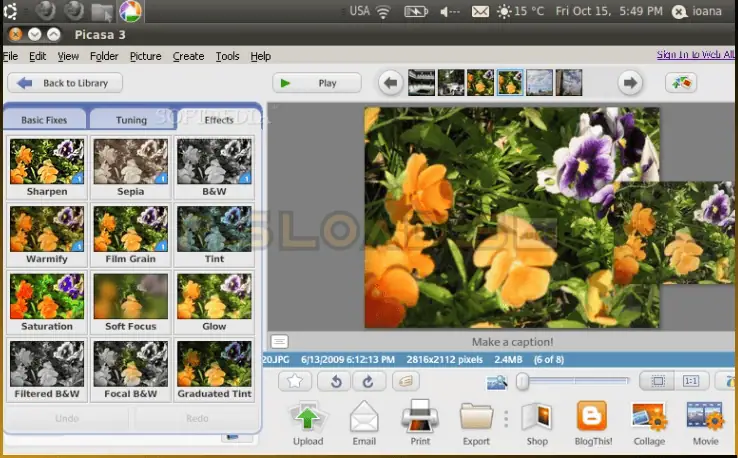The height and width of the screenshot is (458, 738).
Task: Open the Export folder icon
Action: [476, 418]
